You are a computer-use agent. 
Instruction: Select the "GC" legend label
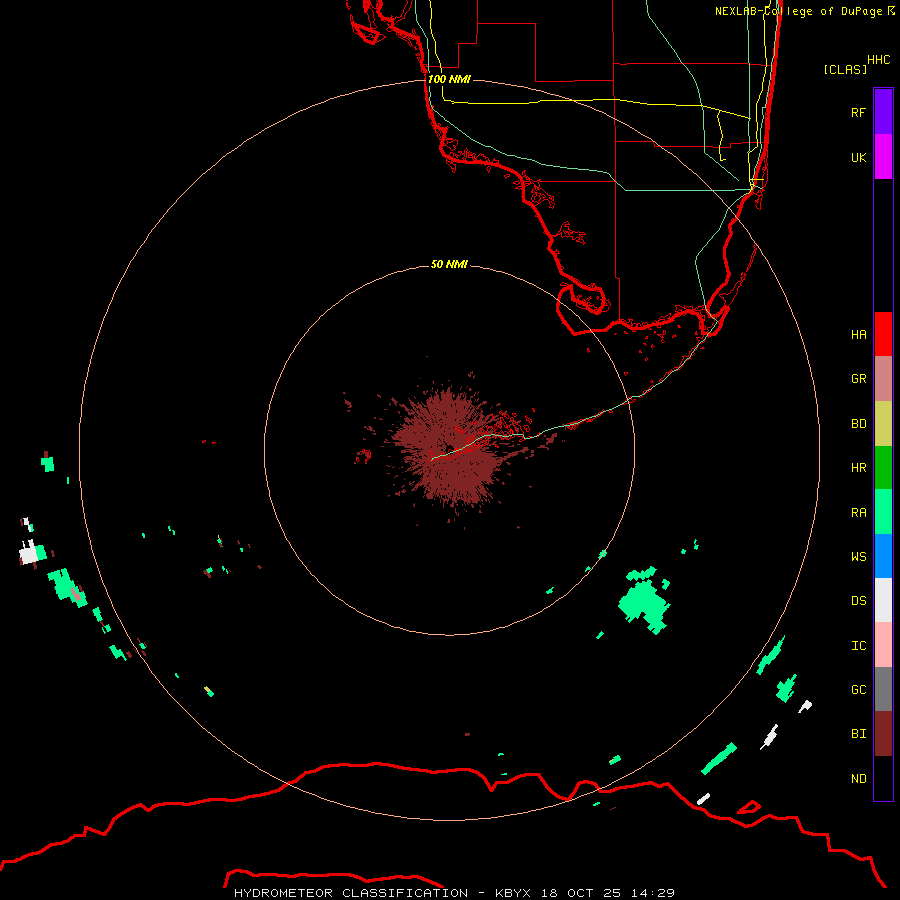[x=858, y=690]
